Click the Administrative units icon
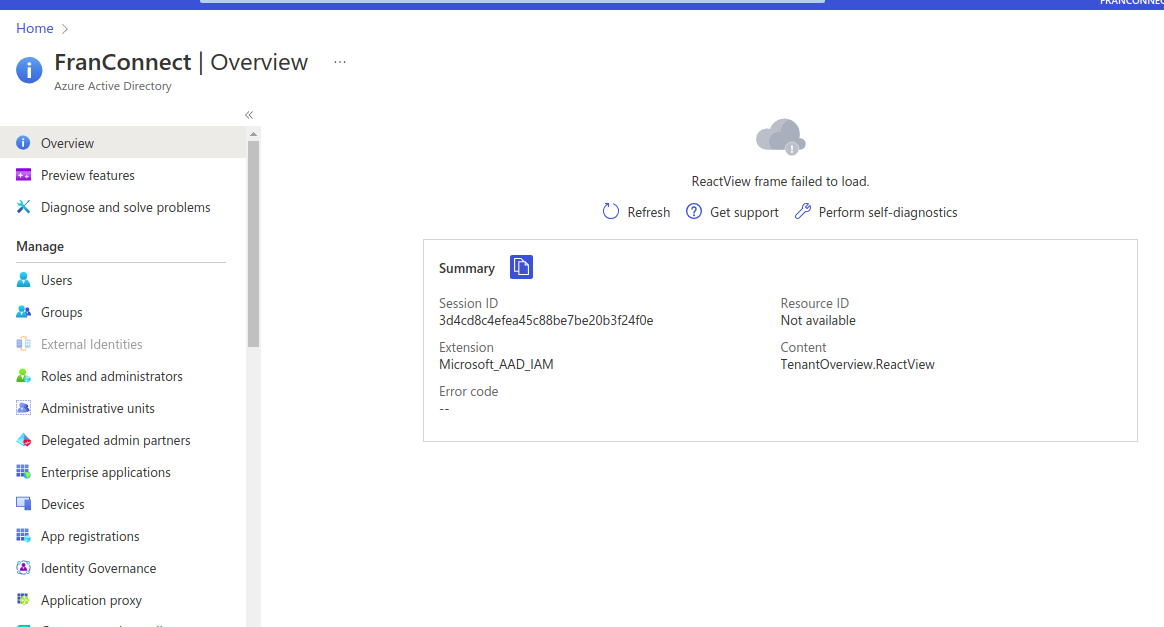 23,407
